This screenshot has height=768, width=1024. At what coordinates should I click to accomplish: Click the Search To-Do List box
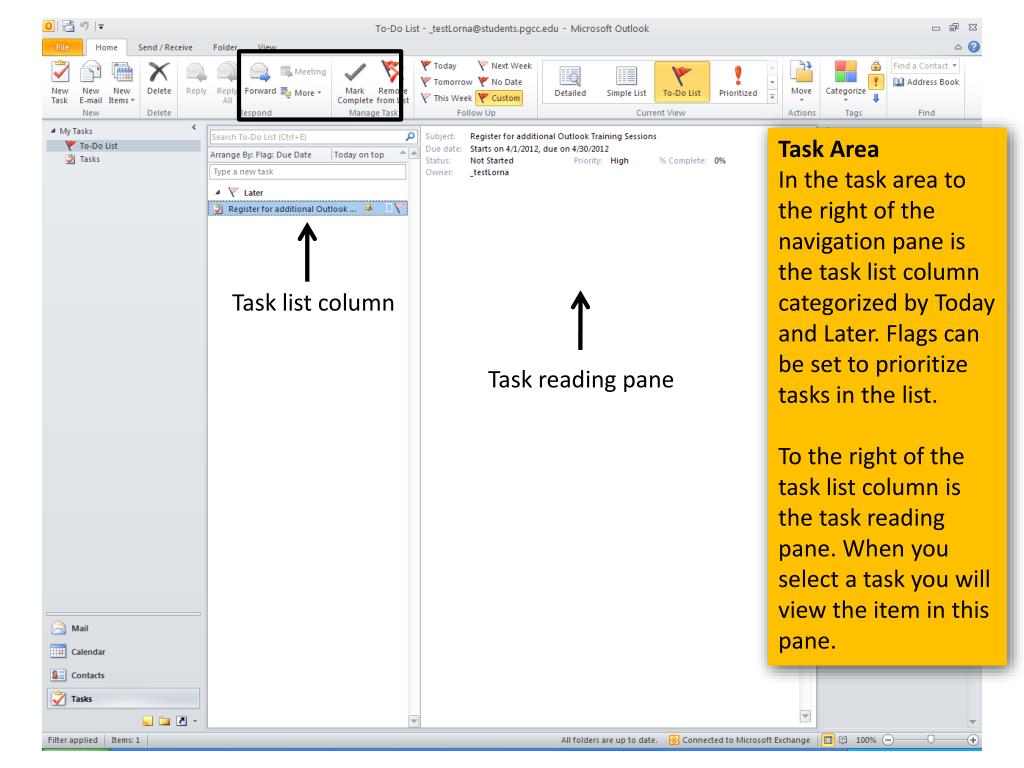click(306, 137)
